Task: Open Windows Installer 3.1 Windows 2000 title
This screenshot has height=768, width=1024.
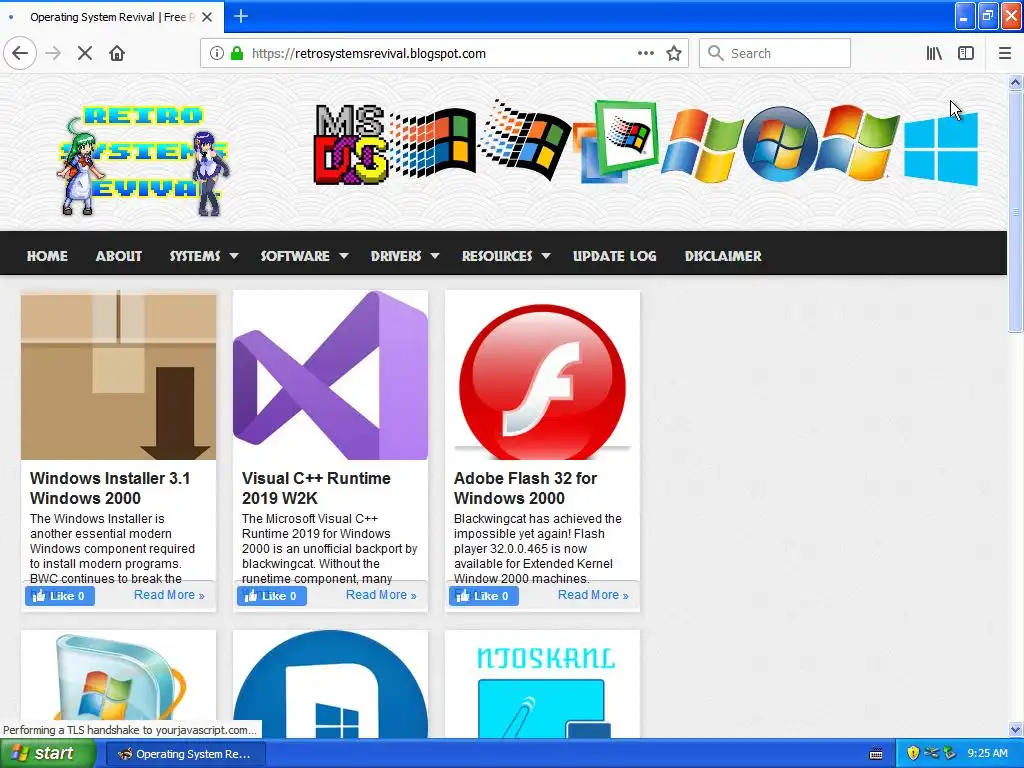Action: pyautogui.click(x=110, y=488)
